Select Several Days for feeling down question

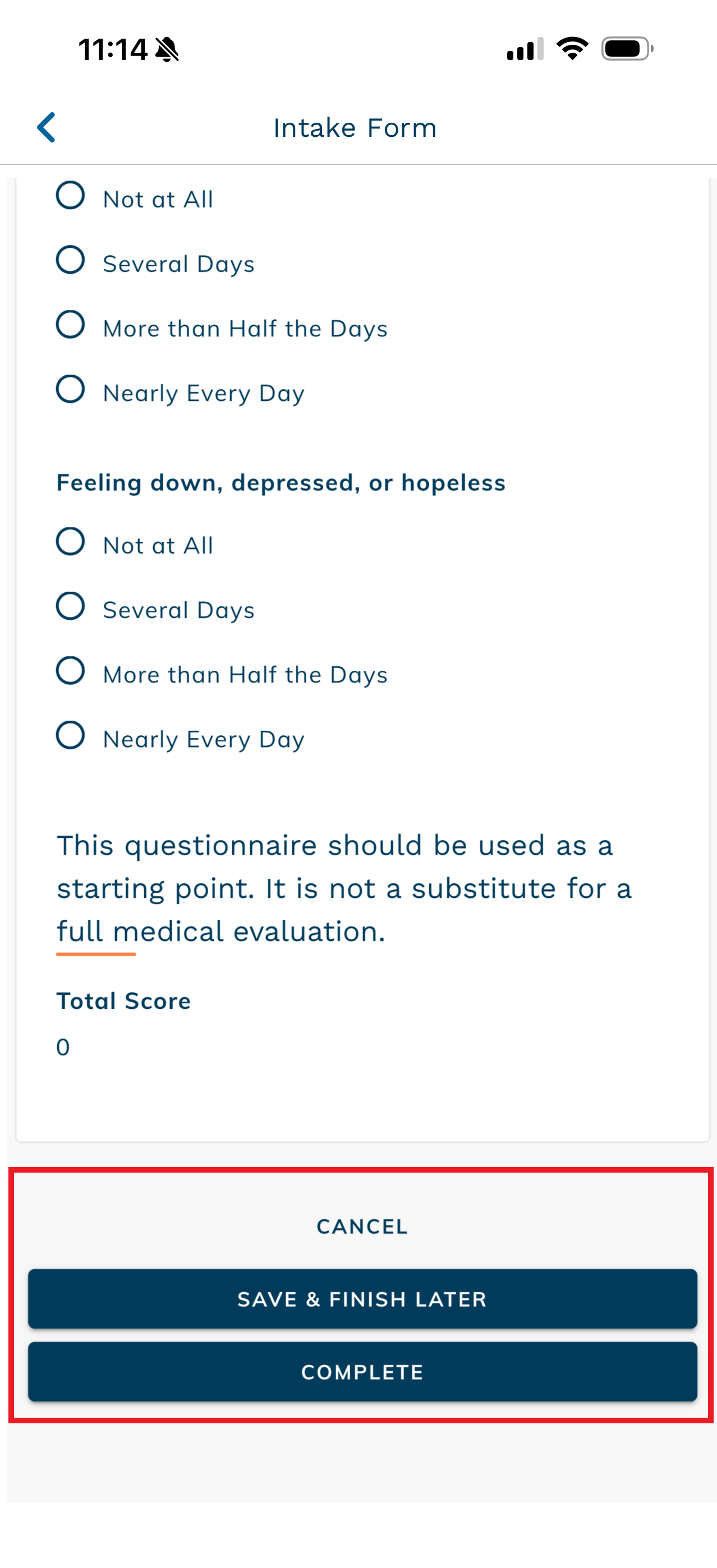[71, 606]
